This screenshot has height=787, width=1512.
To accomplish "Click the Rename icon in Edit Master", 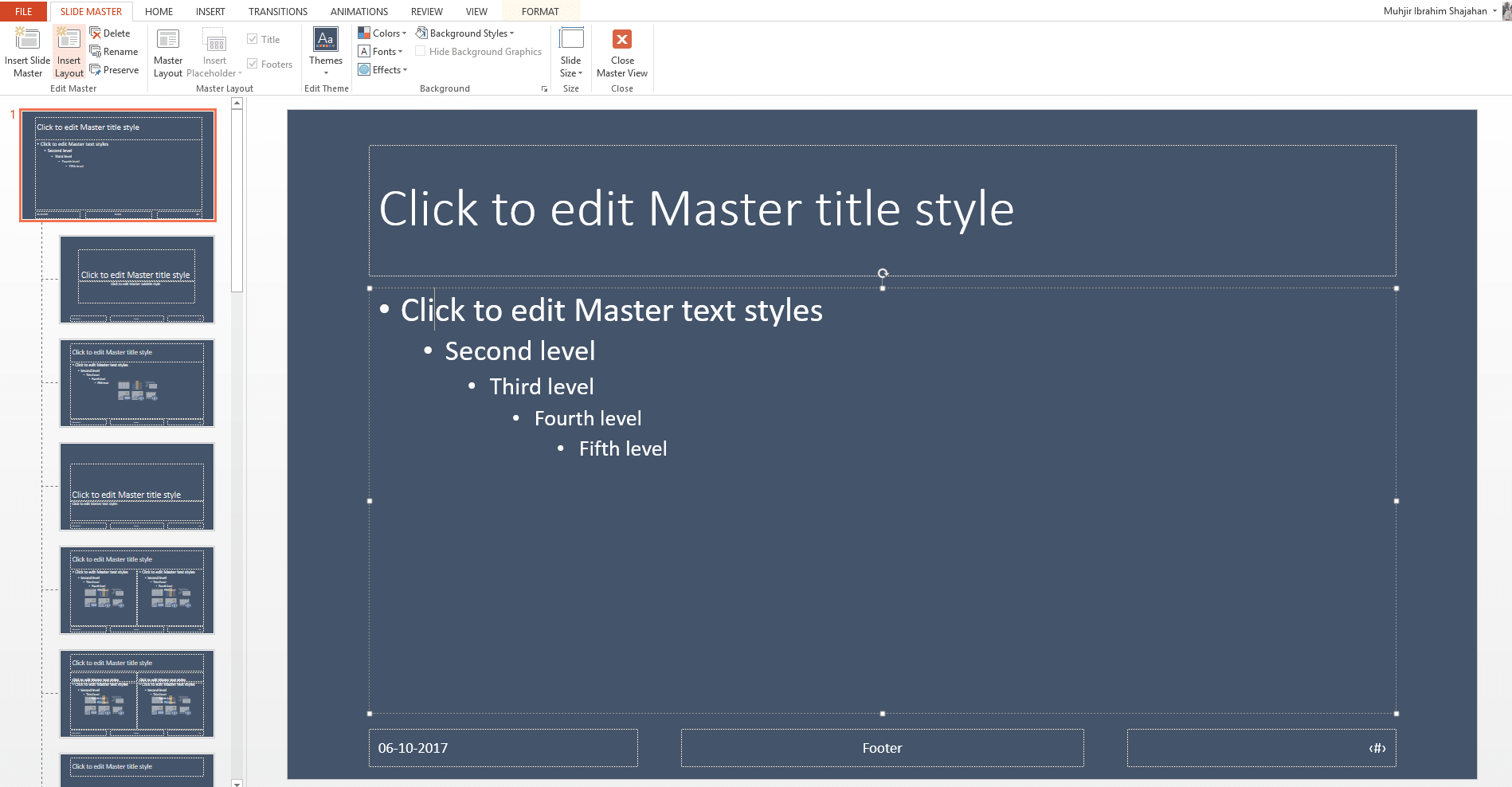I will pyautogui.click(x=96, y=52).
